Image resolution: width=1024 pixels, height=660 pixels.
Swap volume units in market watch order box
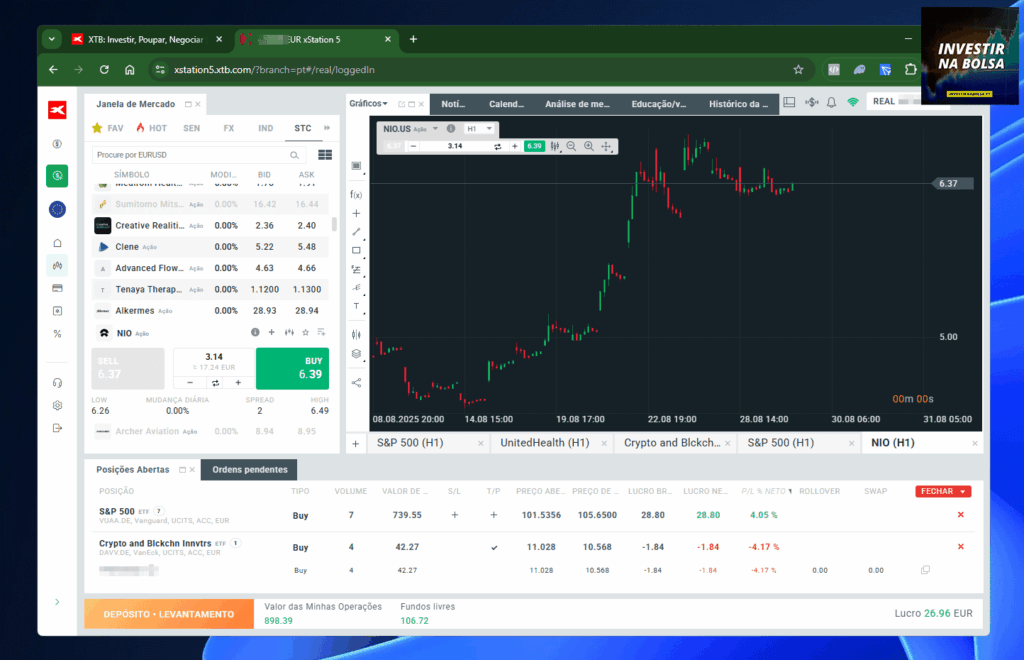click(215, 383)
